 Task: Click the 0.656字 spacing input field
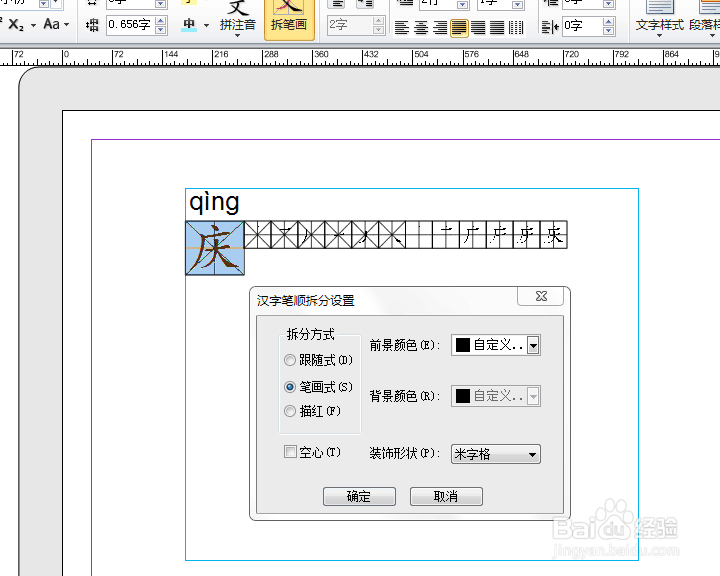tap(131, 24)
